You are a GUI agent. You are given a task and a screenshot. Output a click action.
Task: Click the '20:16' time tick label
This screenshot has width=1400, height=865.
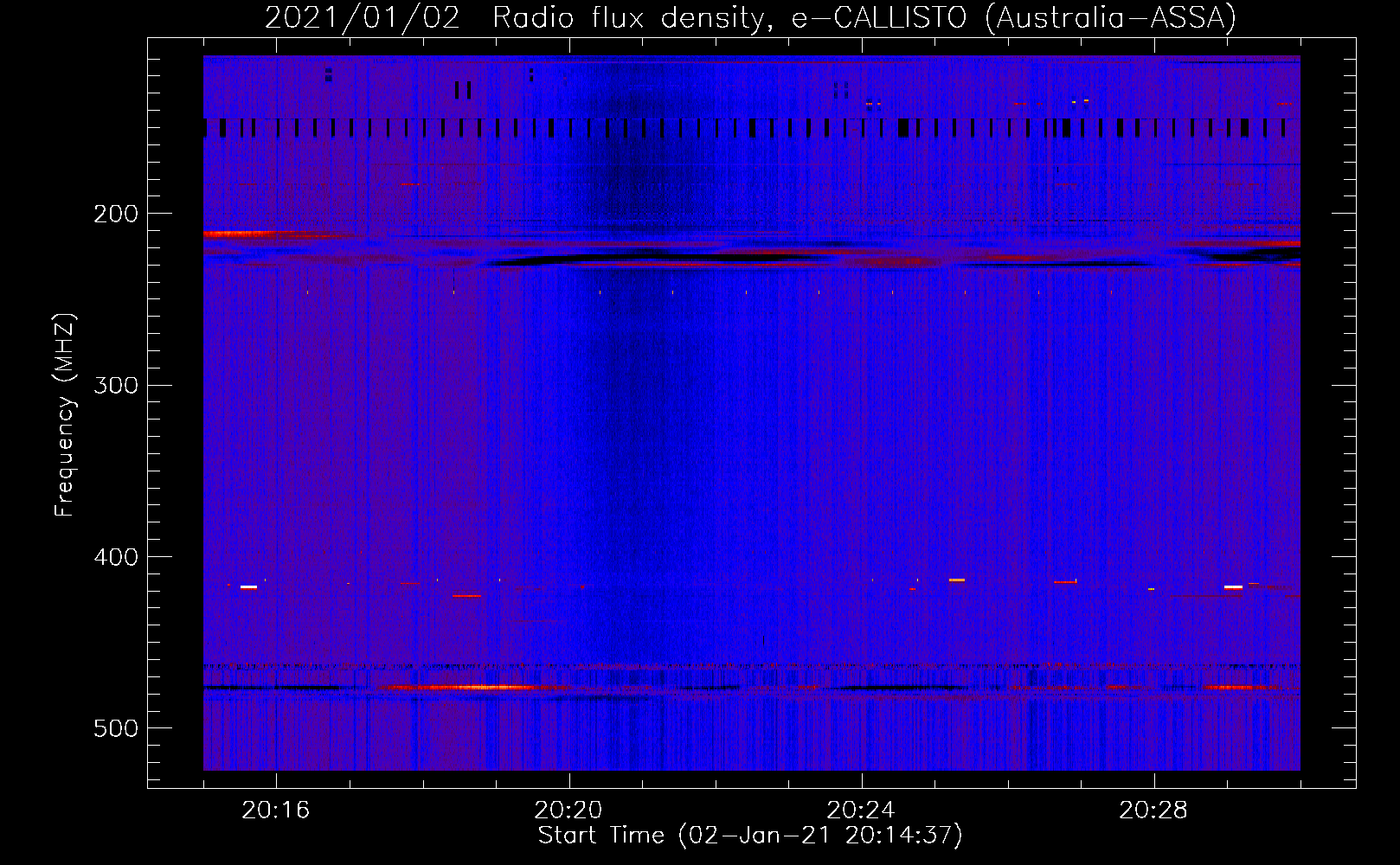(x=276, y=811)
